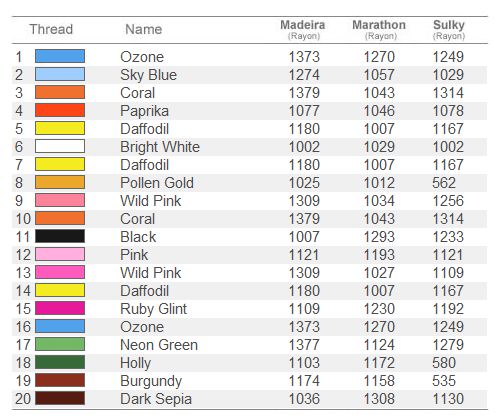This screenshot has width=500, height=420.
Task: Select row 13 Wild Pink name
Action: (x=151, y=273)
